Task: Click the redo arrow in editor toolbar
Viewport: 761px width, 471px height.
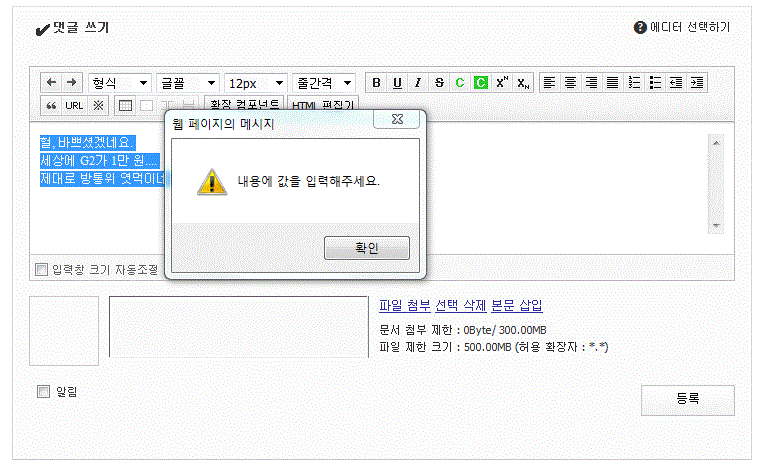Action: pyautogui.click(x=71, y=83)
